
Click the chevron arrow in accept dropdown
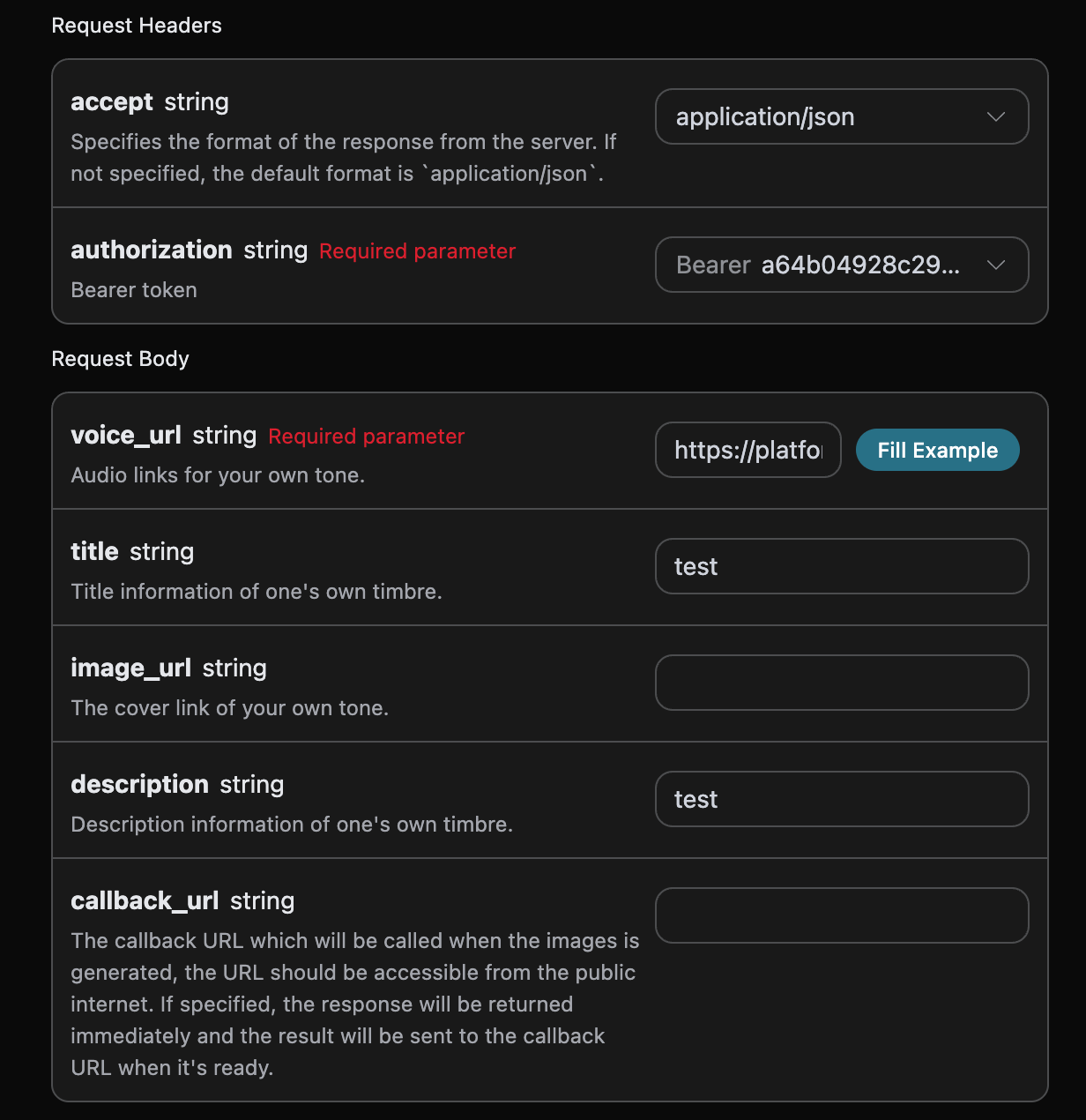tap(996, 116)
